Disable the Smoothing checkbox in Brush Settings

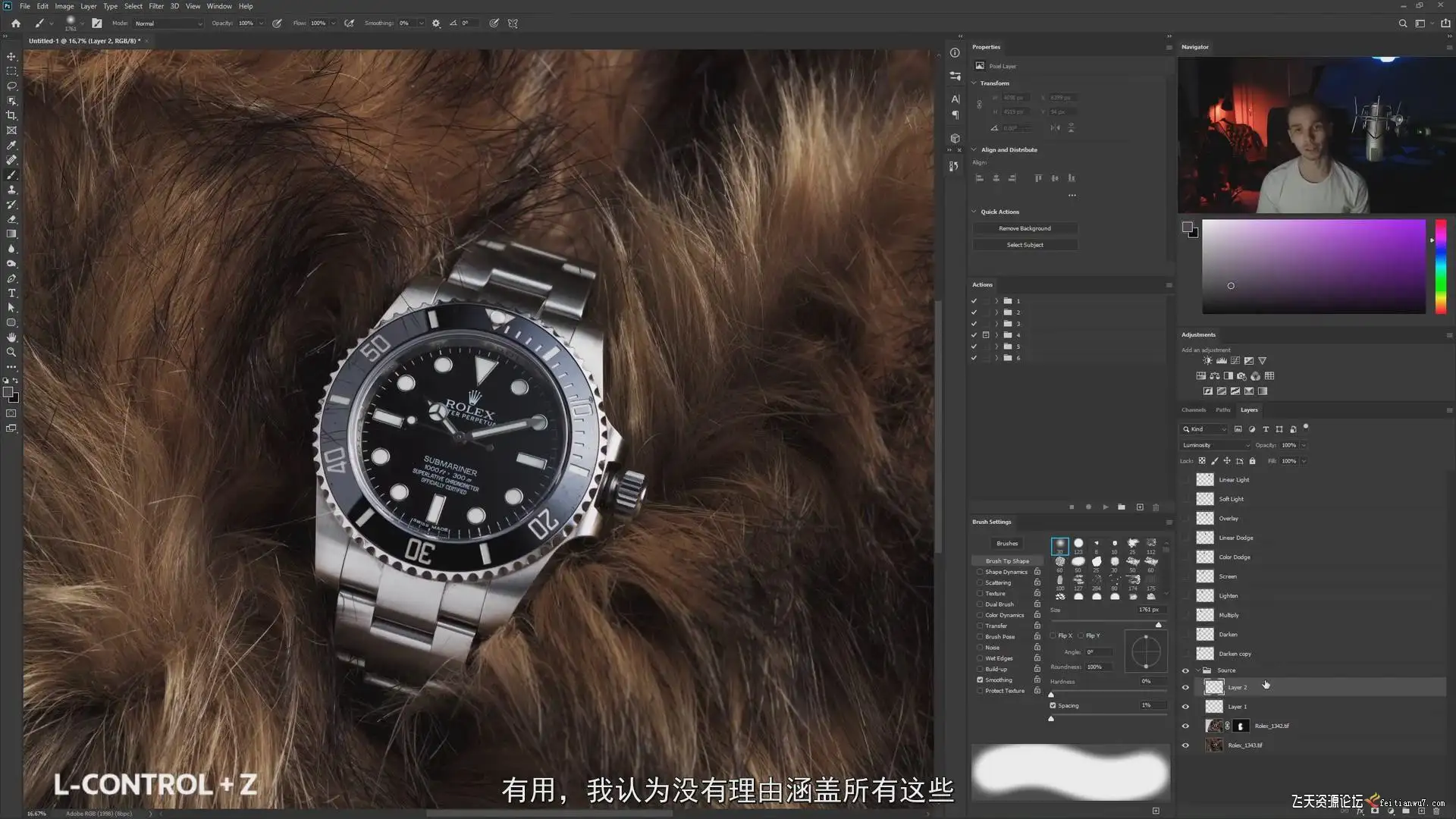click(x=980, y=680)
